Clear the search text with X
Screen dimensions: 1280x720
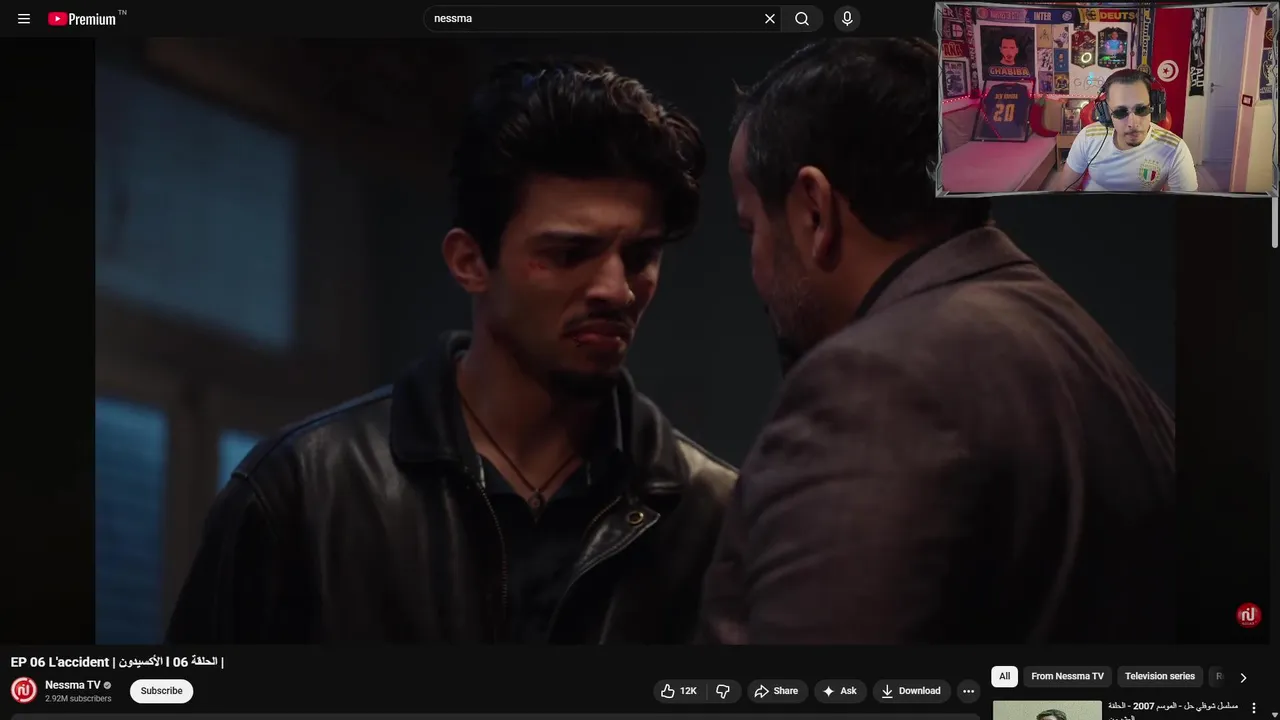pyautogui.click(x=770, y=19)
